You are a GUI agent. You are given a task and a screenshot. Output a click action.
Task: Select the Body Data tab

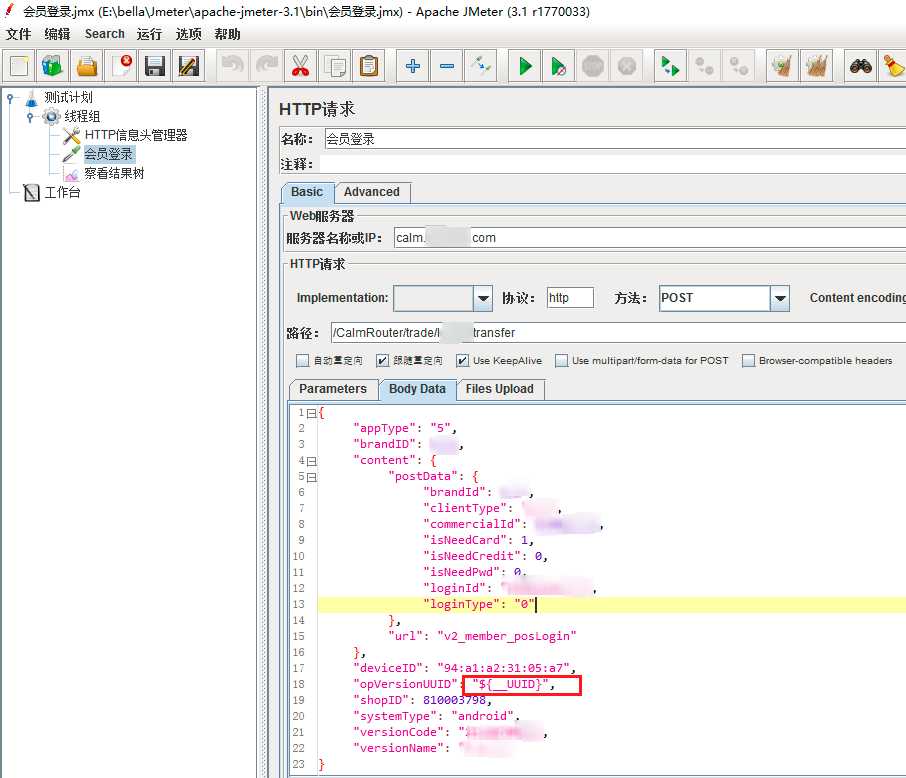point(417,389)
